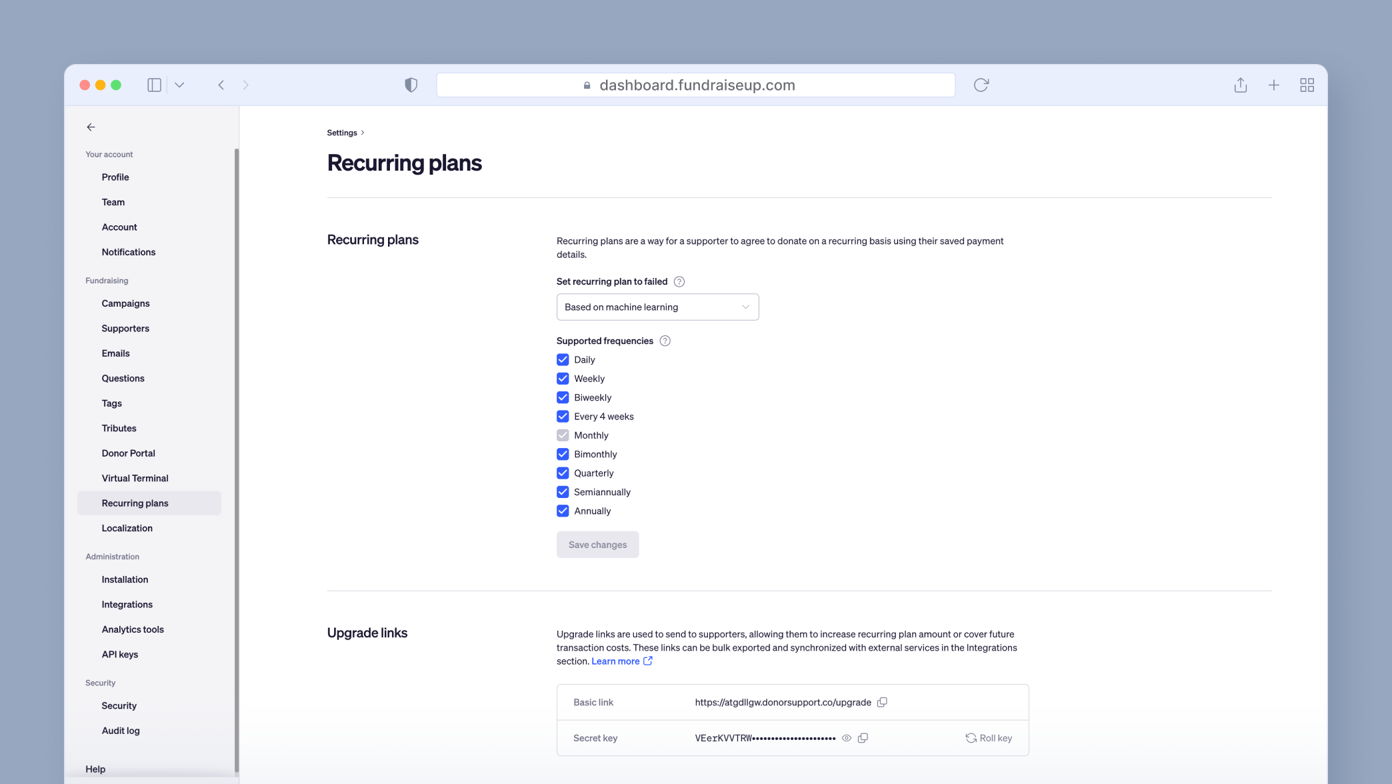Click the back arrow atop the settings sidebar
The height and width of the screenshot is (784, 1392).
[x=91, y=127]
